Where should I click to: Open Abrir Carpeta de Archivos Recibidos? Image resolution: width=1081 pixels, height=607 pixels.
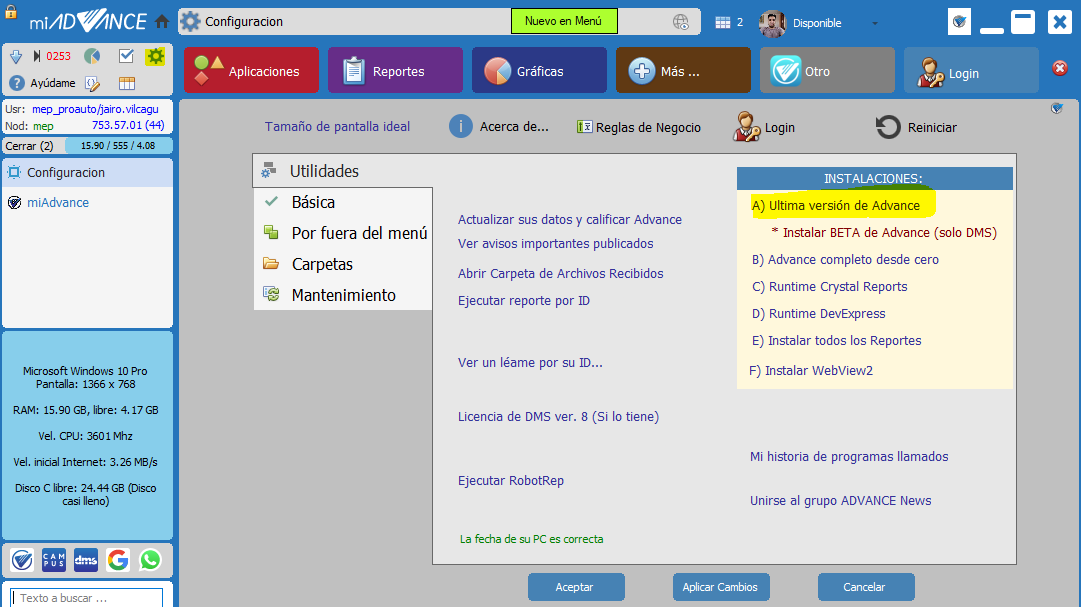coord(560,274)
